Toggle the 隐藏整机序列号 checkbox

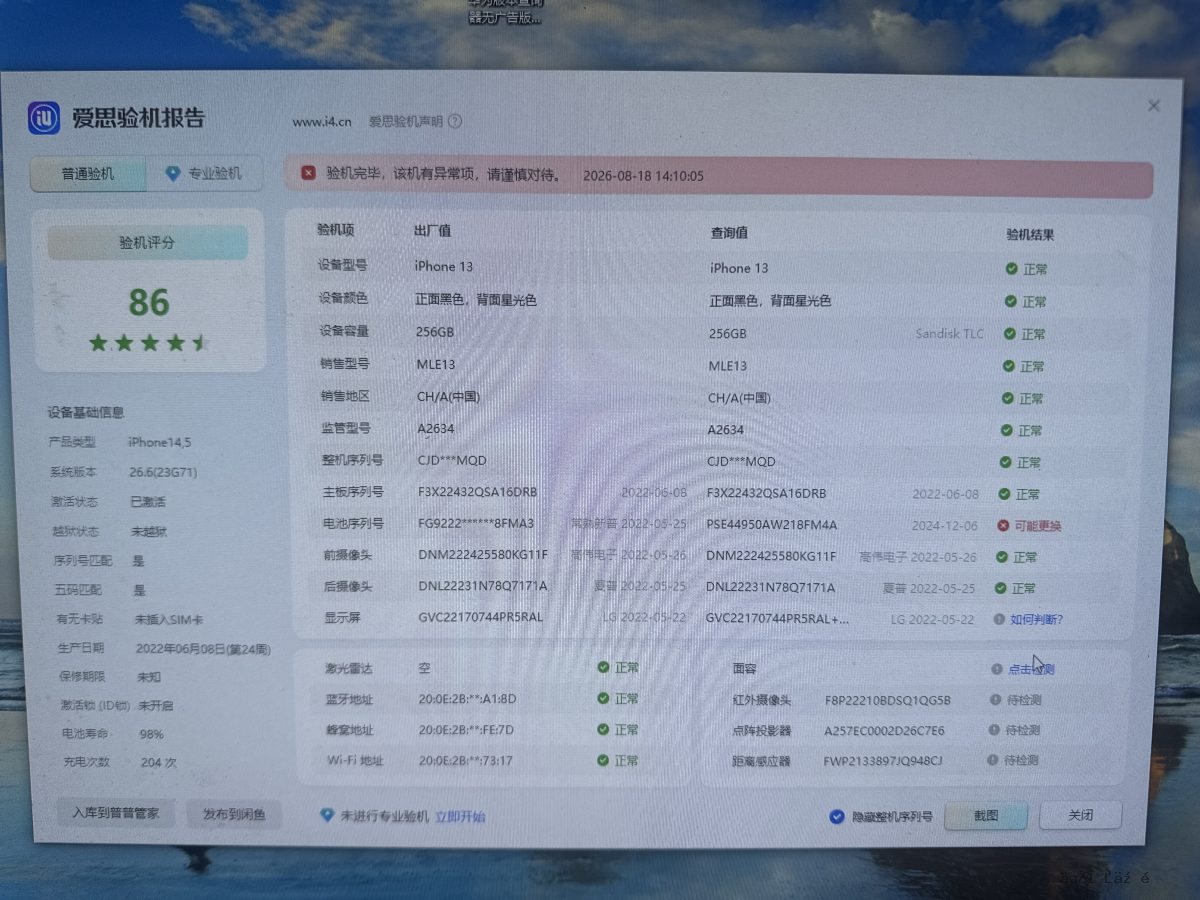[837, 816]
